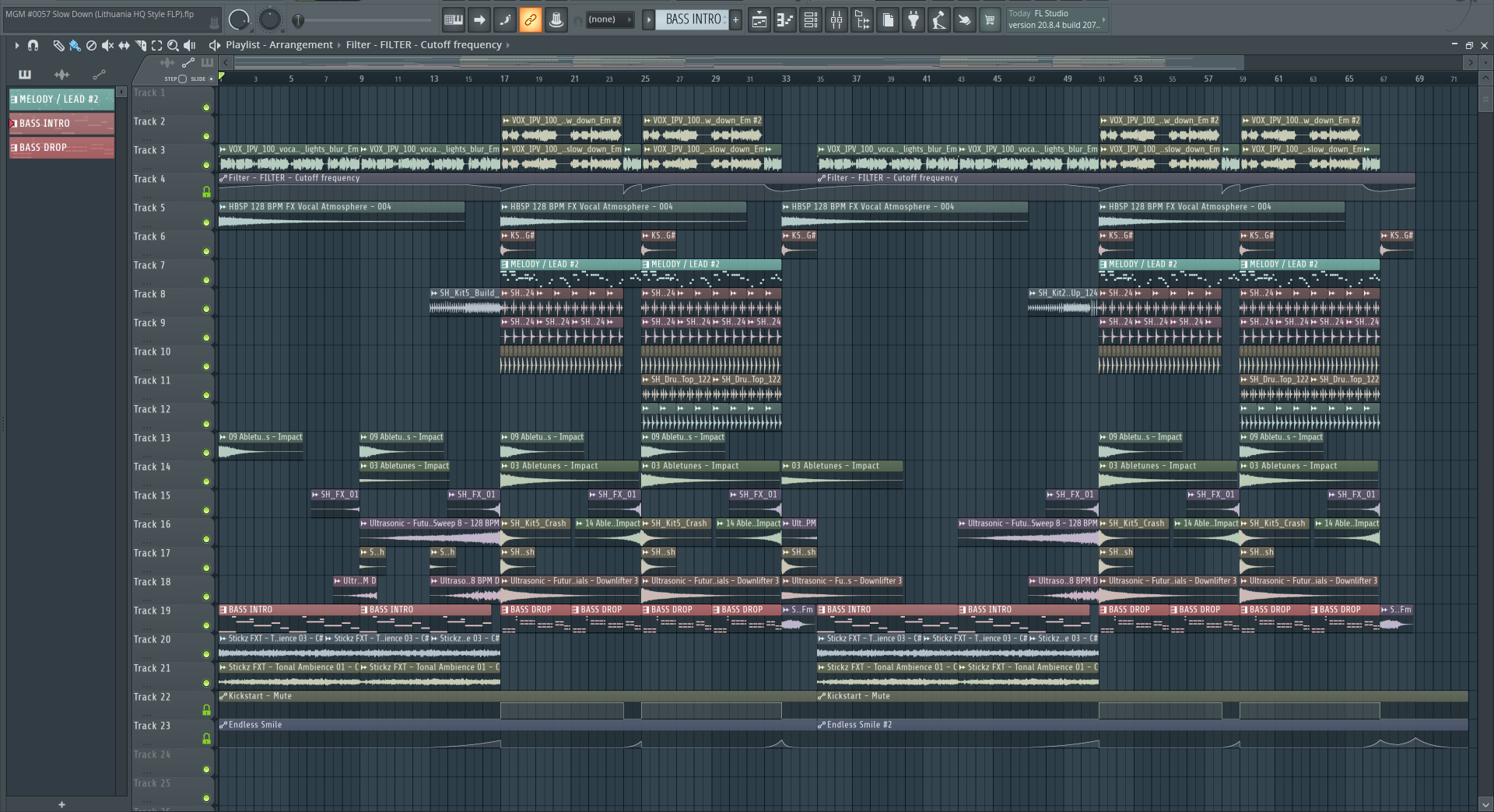This screenshot has width=1494, height=812.
Task: Expand the FL Studio news panel arrow
Action: [1103, 19]
